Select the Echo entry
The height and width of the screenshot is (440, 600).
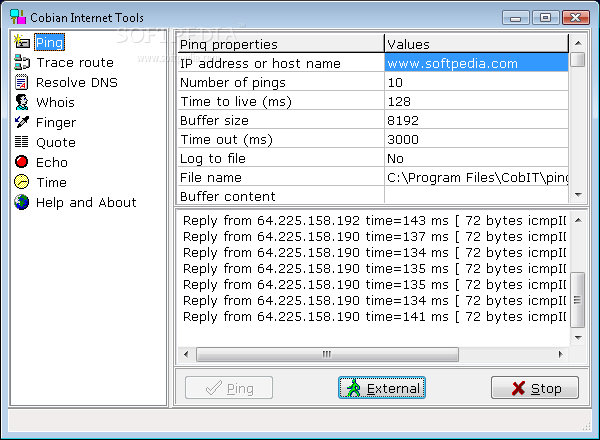(x=52, y=162)
